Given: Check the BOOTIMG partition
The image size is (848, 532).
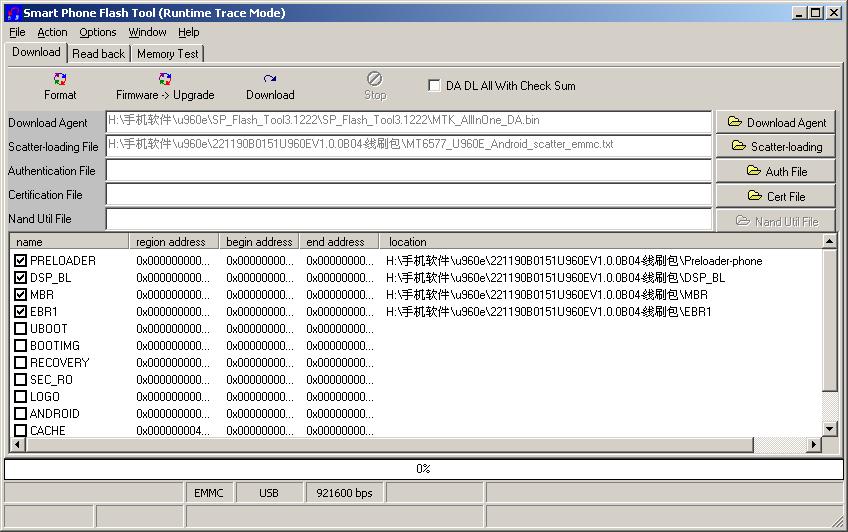Looking at the screenshot, I should 21,345.
